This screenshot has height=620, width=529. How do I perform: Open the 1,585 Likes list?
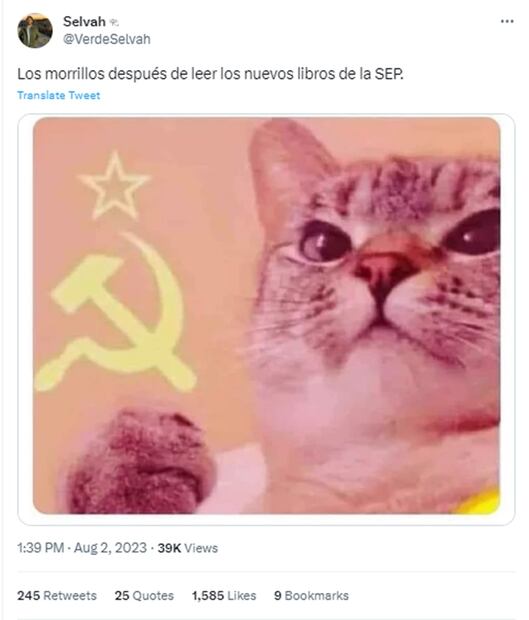click(224, 595)
